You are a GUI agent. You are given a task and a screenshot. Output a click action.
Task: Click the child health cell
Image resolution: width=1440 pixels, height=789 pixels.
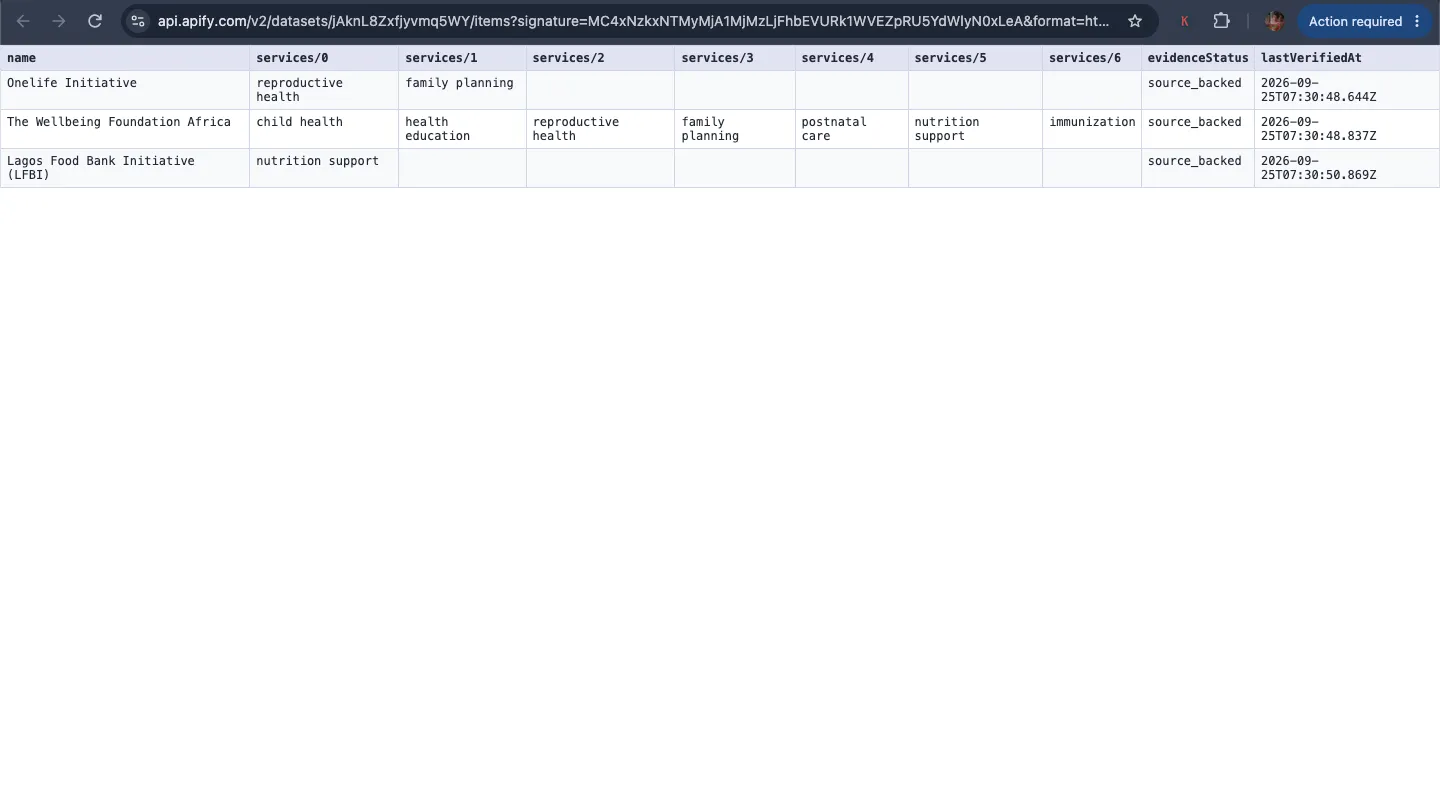tap(324, 129)
